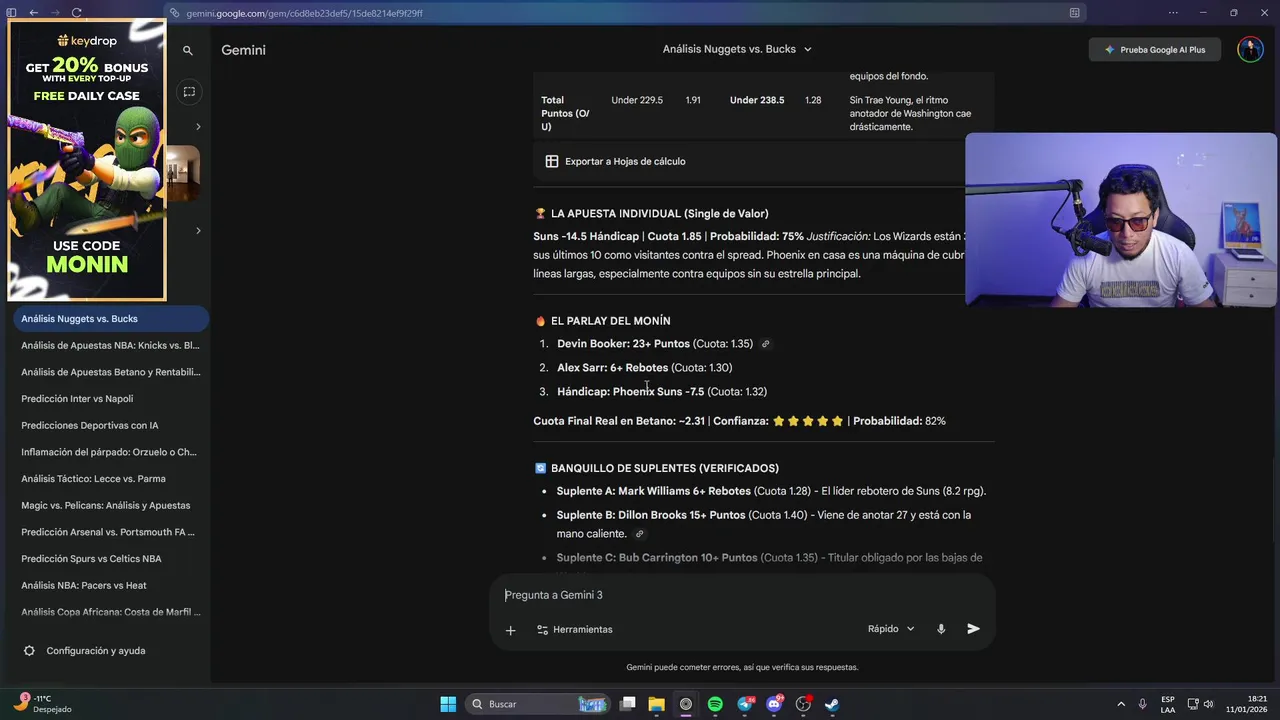Open Spotify from the taskbar
This screenshot has height=720, width=1280.
(x=715, y=704)
